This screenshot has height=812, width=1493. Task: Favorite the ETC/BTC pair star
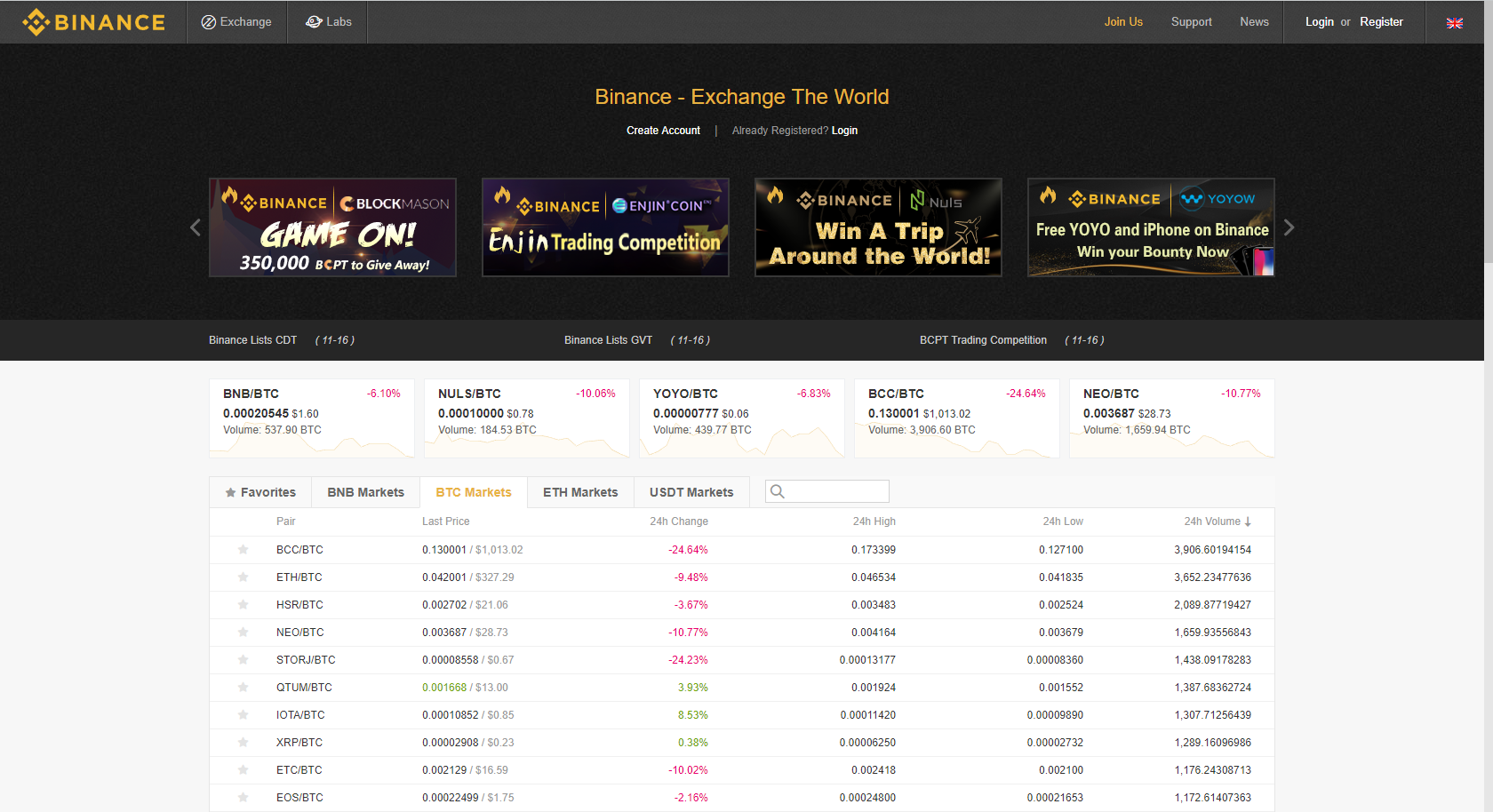pyautogui.click(x=243, y=770)
